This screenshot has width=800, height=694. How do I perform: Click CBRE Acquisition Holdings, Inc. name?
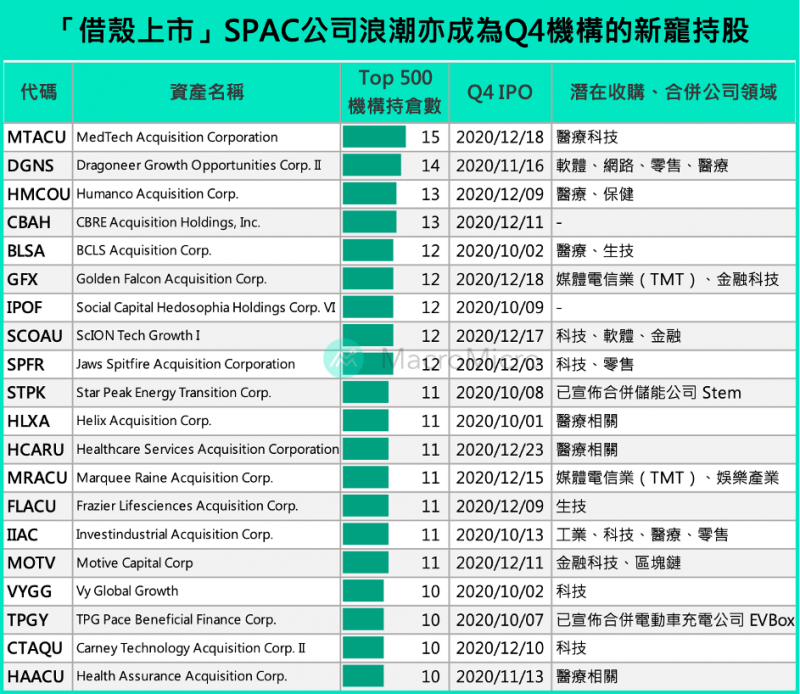tap(168, 222)
